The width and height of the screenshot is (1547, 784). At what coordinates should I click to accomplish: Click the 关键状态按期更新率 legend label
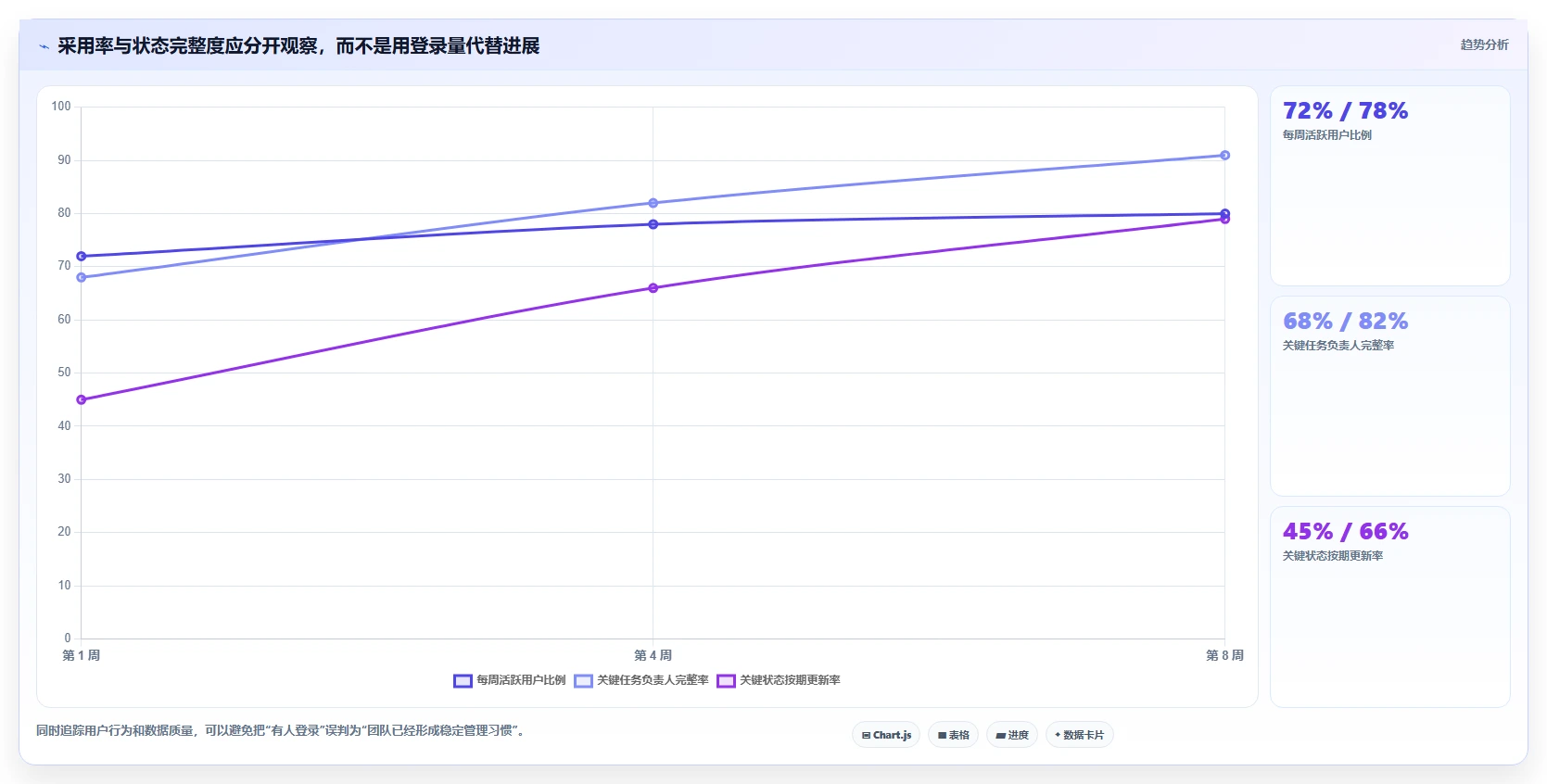[790, 680]
